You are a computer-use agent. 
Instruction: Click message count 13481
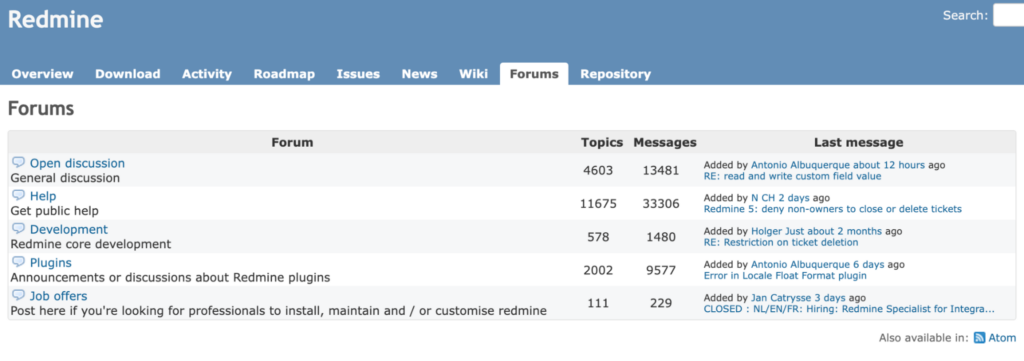point(661,170)
